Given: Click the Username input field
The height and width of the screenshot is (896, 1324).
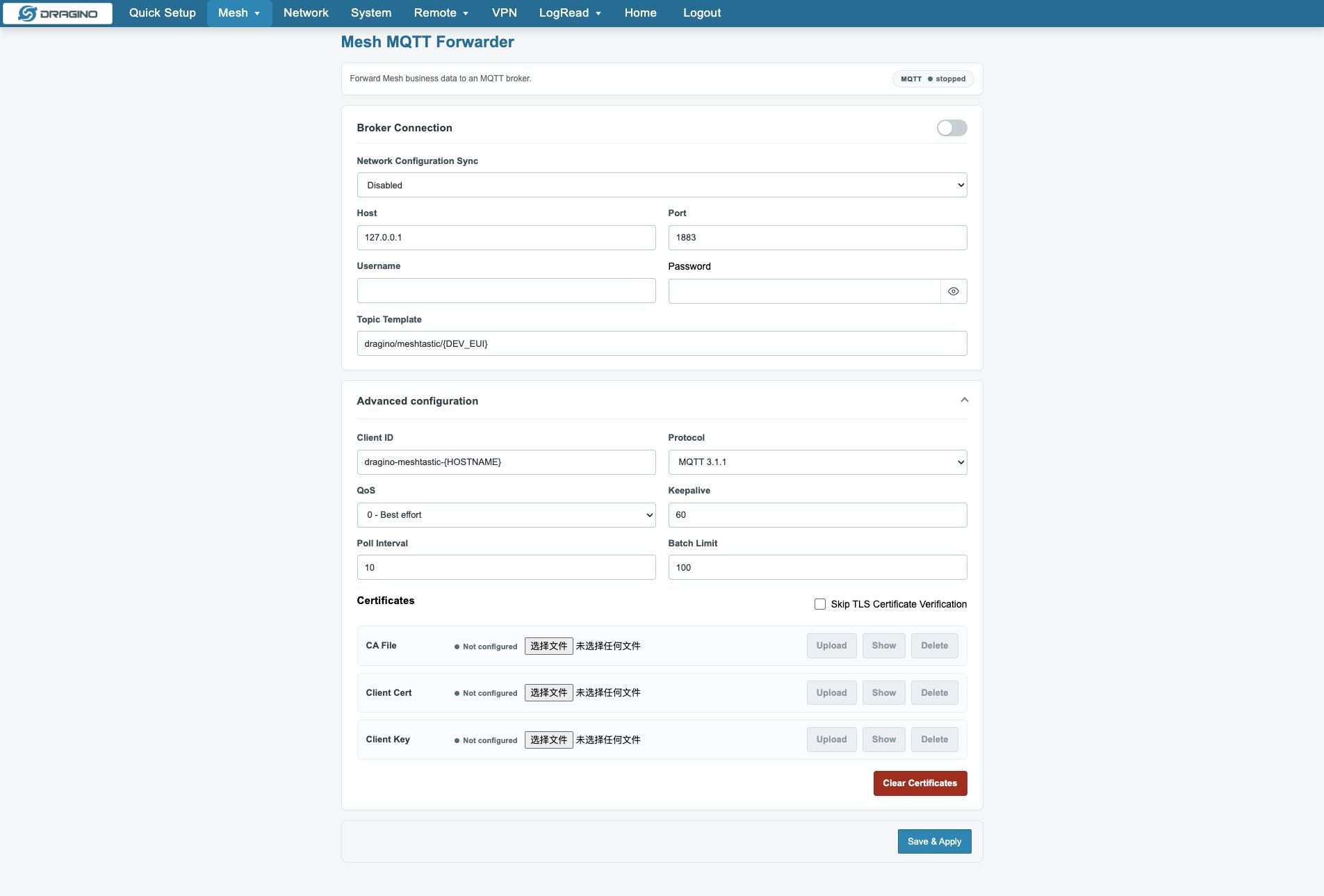Looking at the screenshot, I should pos(506,291).
